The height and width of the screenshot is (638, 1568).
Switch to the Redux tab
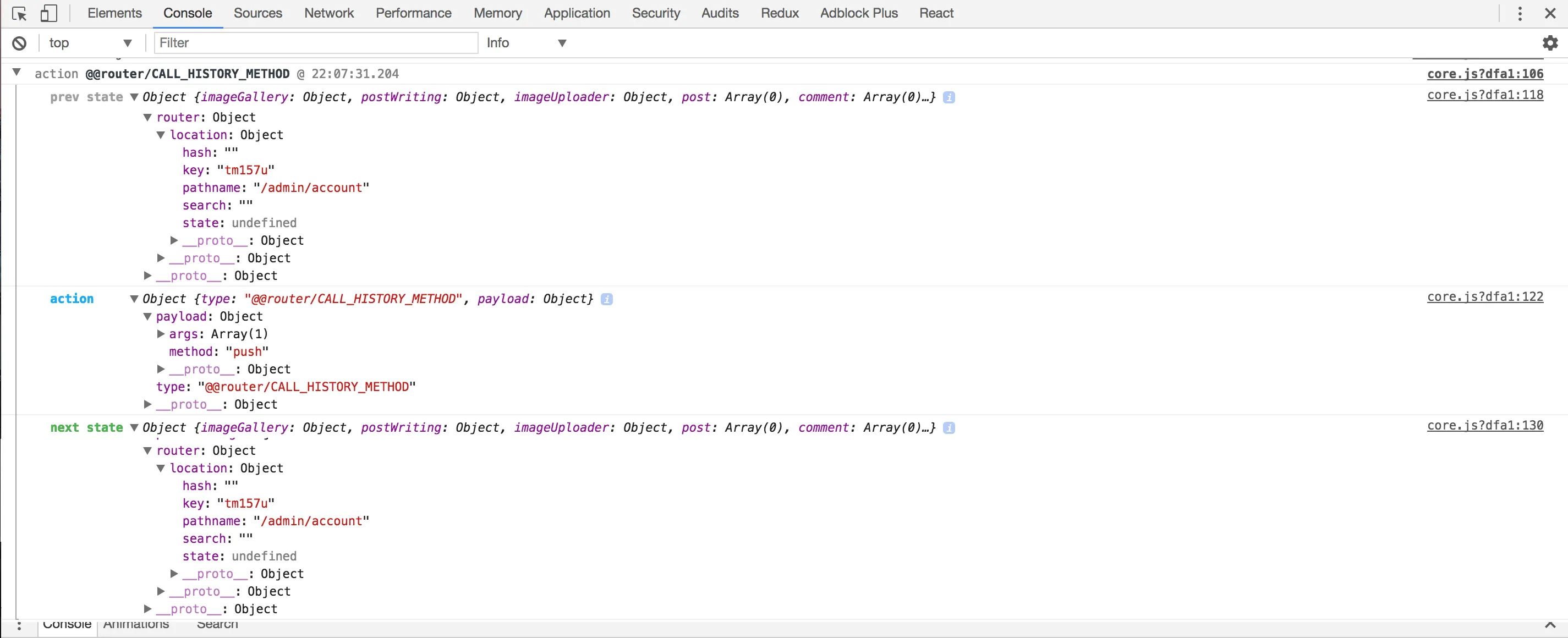tap(779, 13)
